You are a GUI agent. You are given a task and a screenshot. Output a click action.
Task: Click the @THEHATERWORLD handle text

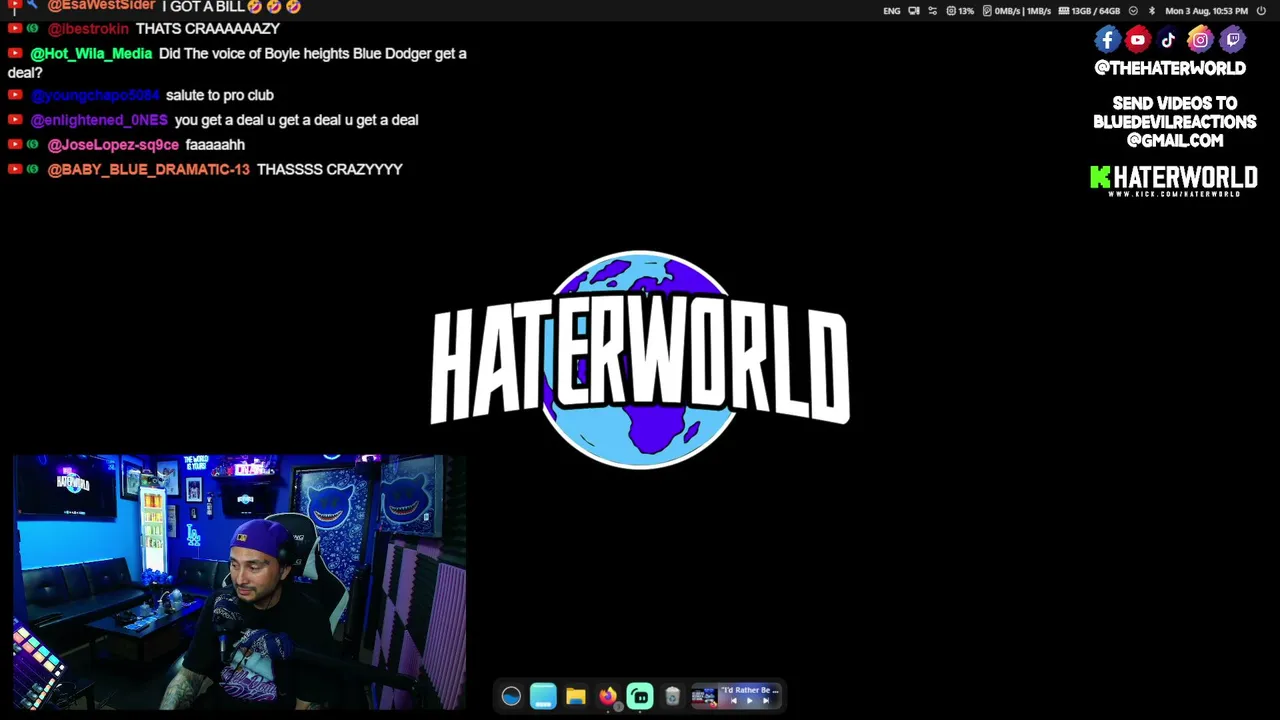[x=1170, y=68]
